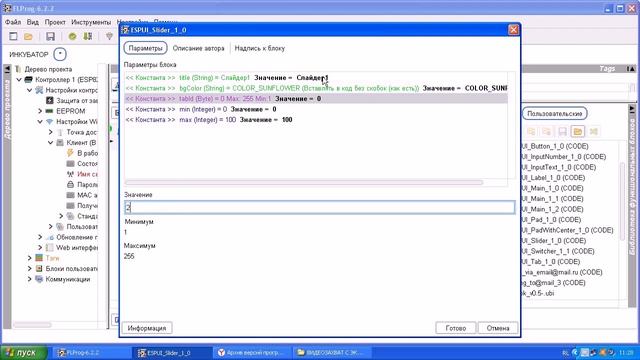Click the WiFi settings icon in tree
Viewport: 640px width, 360px height.
point(50,122)
